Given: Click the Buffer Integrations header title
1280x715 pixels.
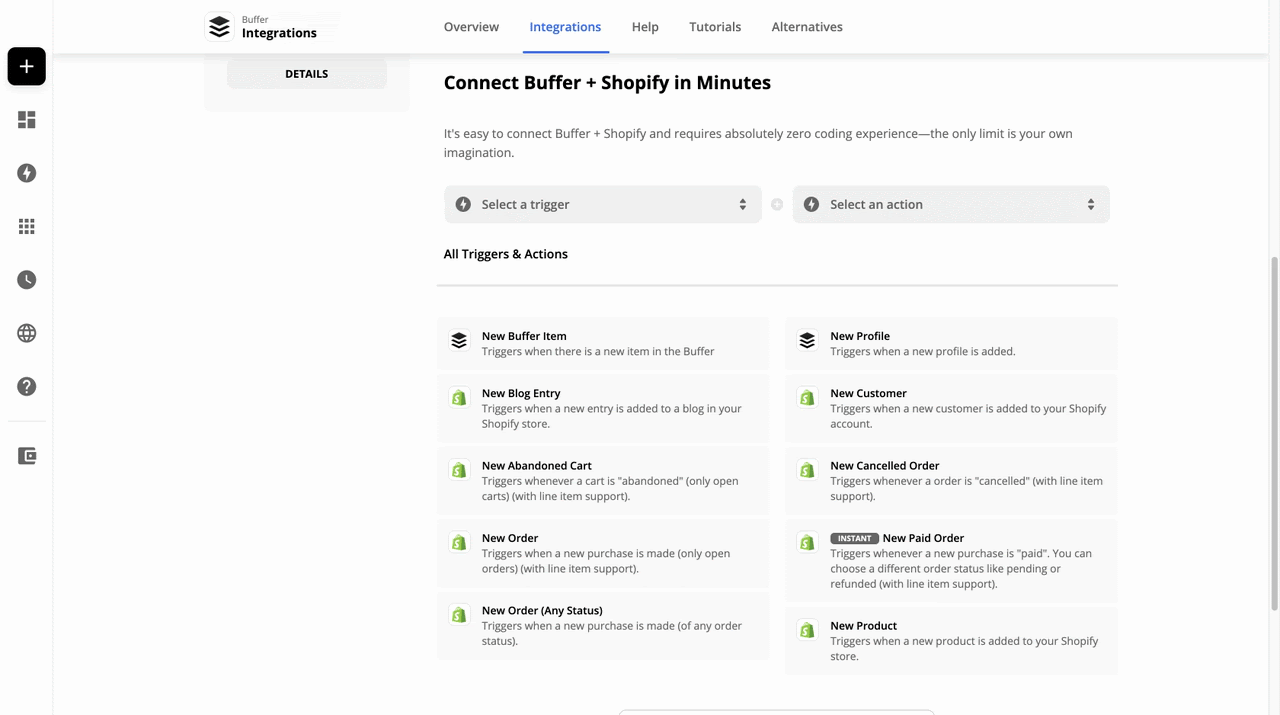Looking at the screenshot, I should point(279,27).
